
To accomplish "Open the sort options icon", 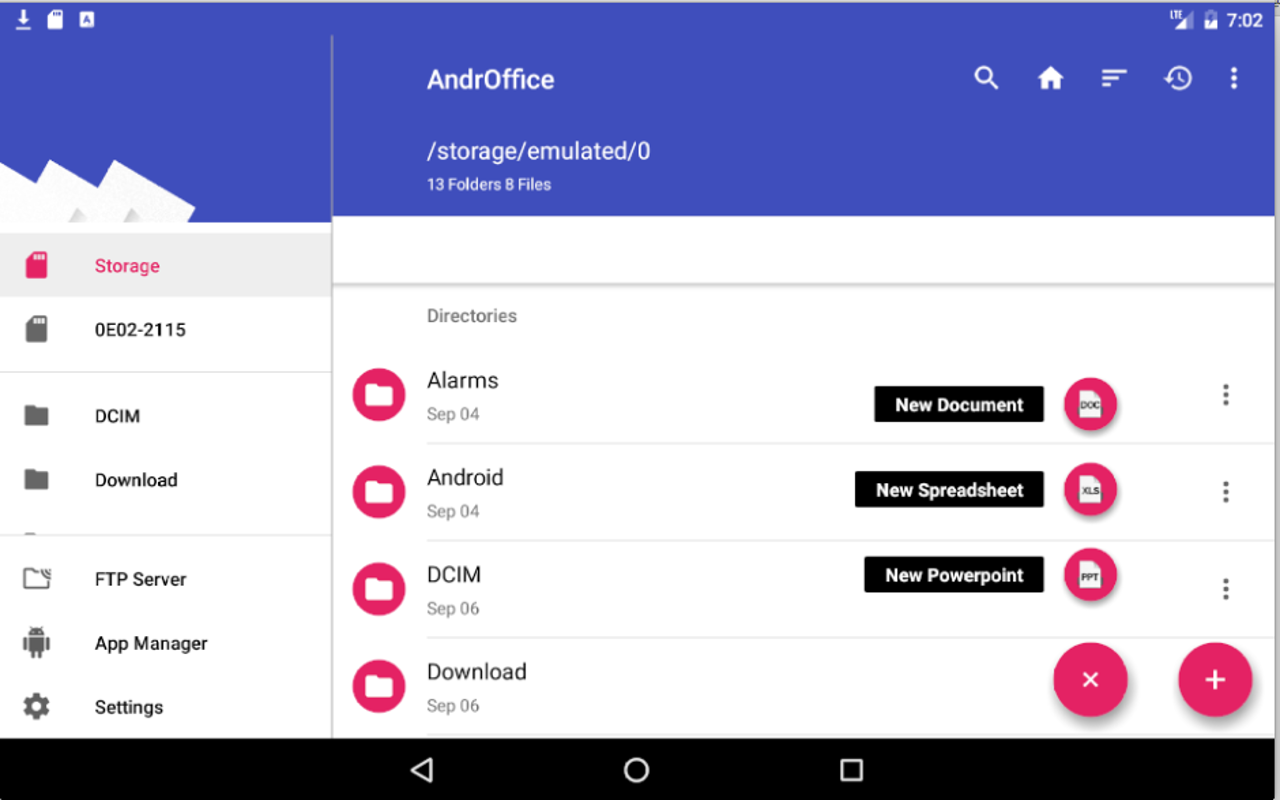I will point(1114,78).
